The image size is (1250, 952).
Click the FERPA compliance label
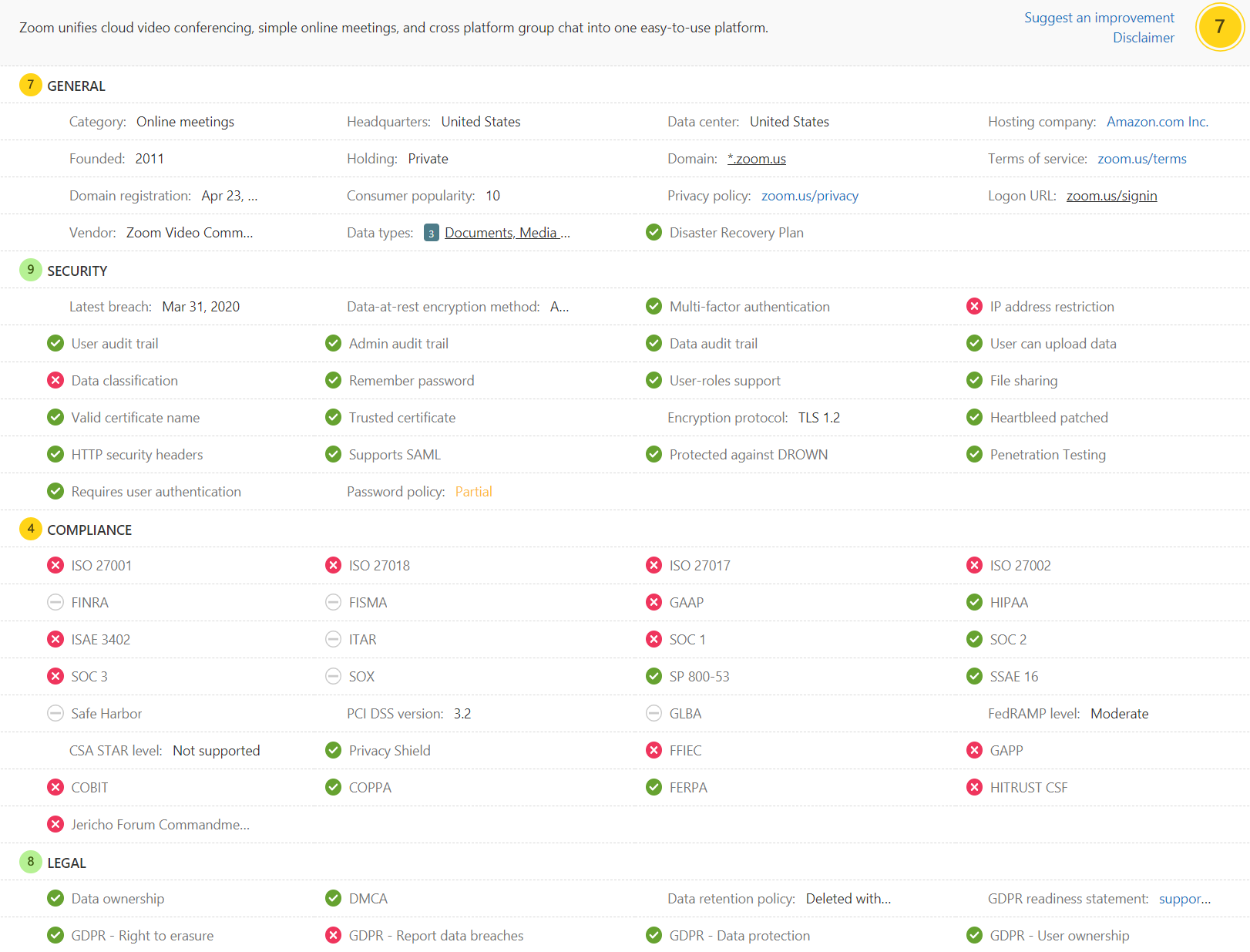[688, 788]
